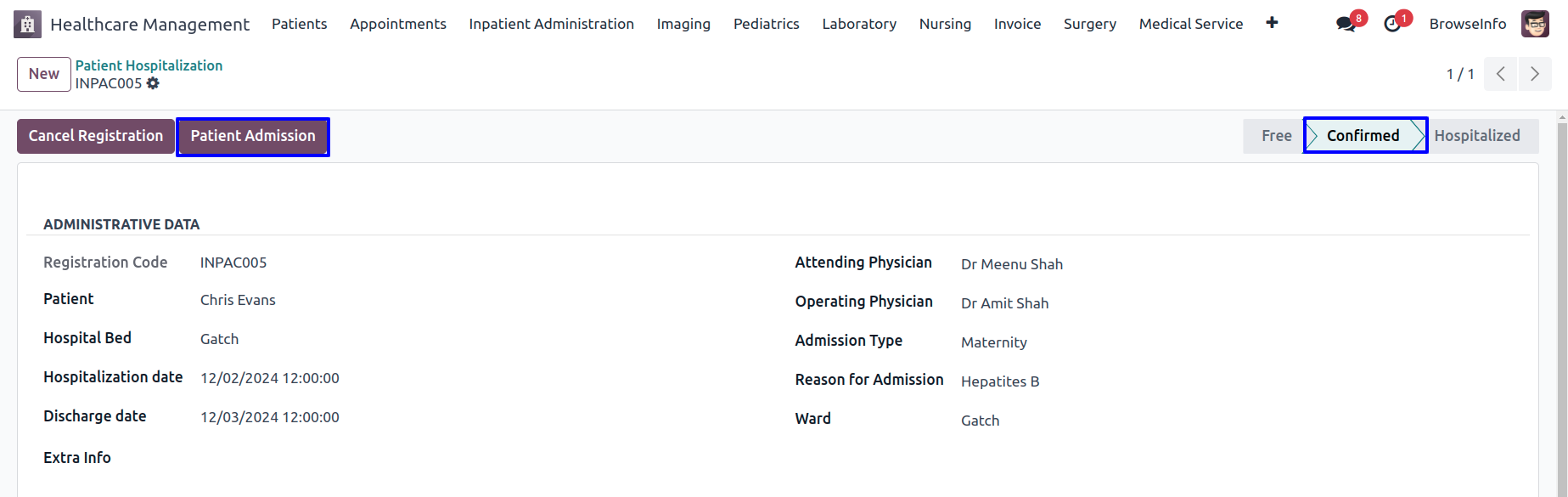Image resolution: width=1568 pixels, height=497 pixels.
Task: Click the Cancel Registration button
Action: point(96,136)
